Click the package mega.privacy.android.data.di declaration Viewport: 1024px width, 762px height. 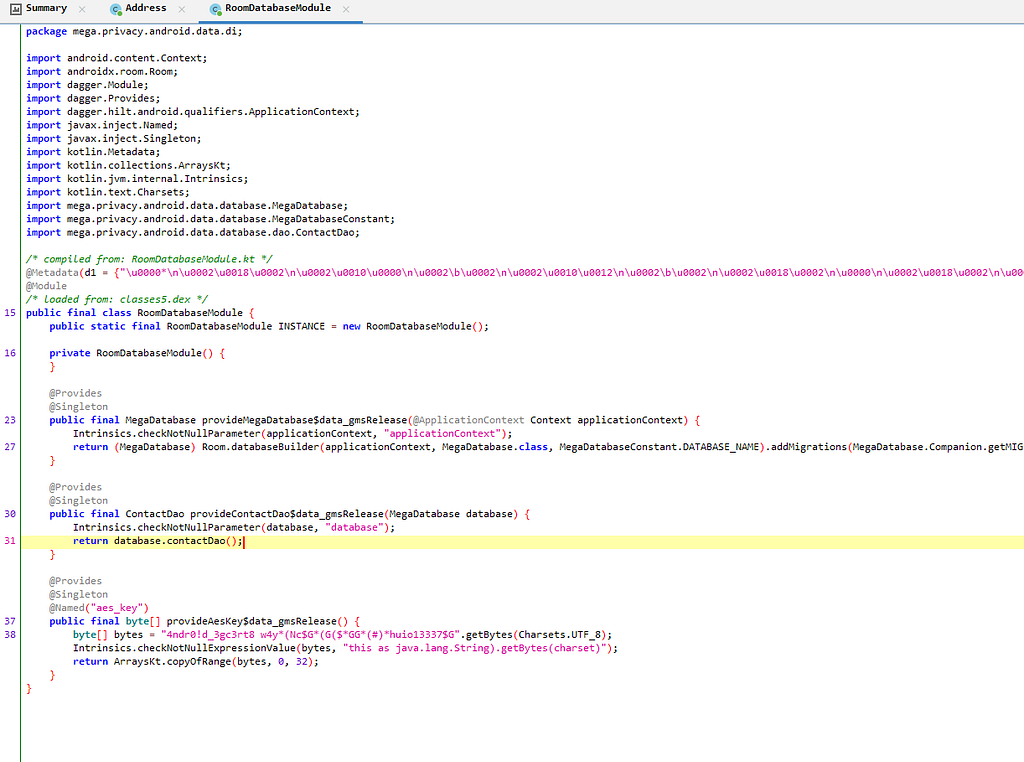134,31
